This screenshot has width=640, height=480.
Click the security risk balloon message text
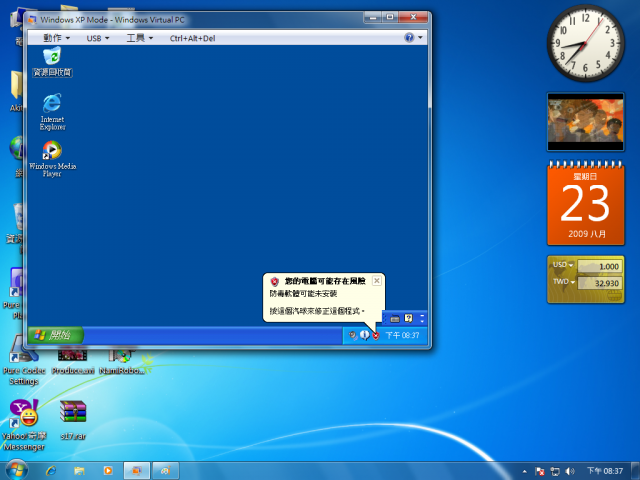click(x=317, y=302)
